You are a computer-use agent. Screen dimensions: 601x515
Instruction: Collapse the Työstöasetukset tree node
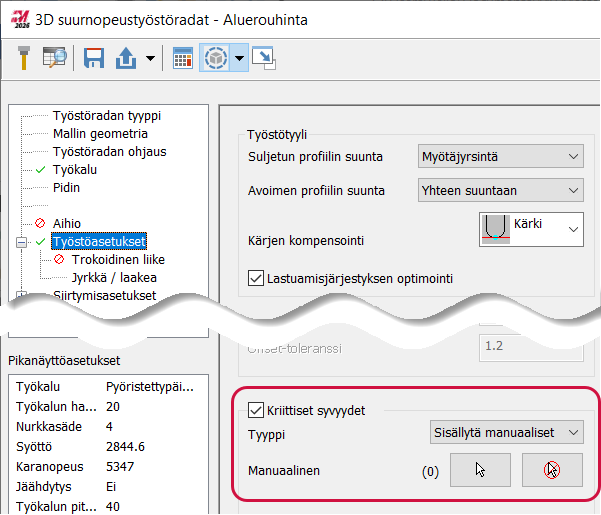pos(21,242)
